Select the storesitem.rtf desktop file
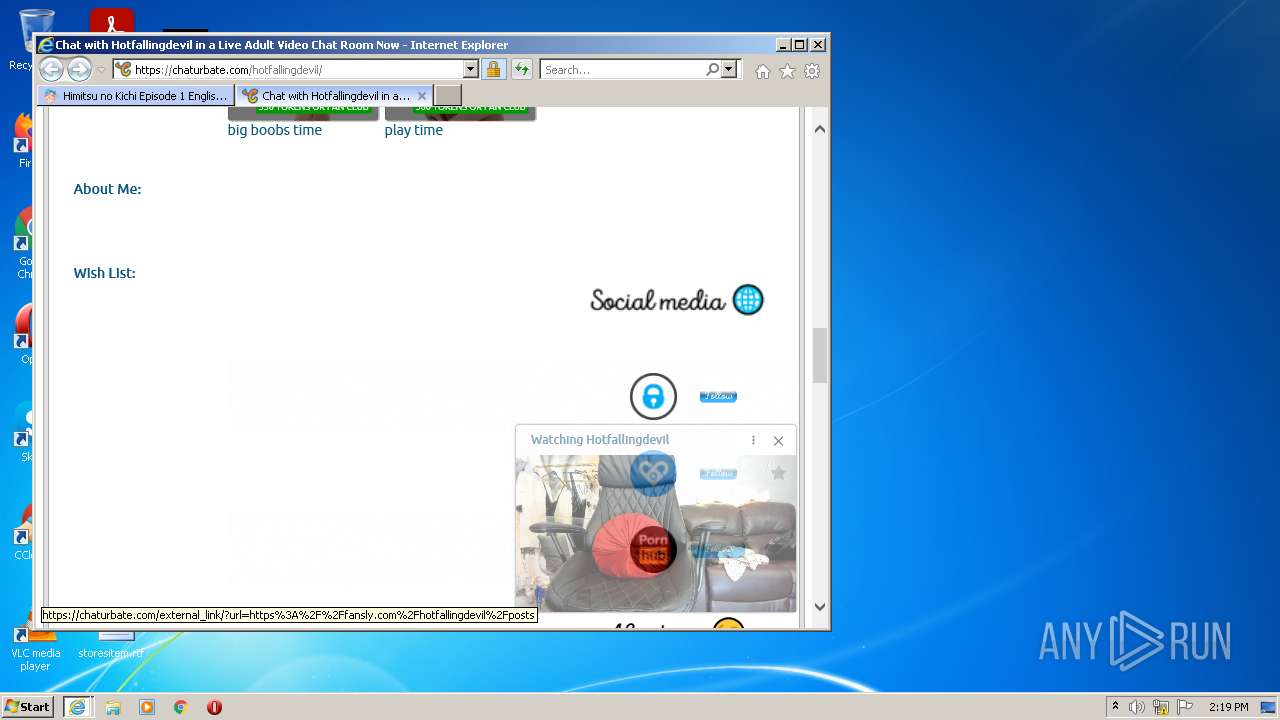 click(111, 645)
